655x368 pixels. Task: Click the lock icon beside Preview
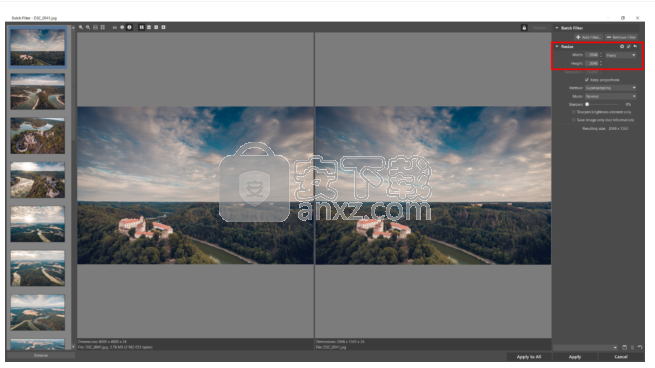pos(524,28)
